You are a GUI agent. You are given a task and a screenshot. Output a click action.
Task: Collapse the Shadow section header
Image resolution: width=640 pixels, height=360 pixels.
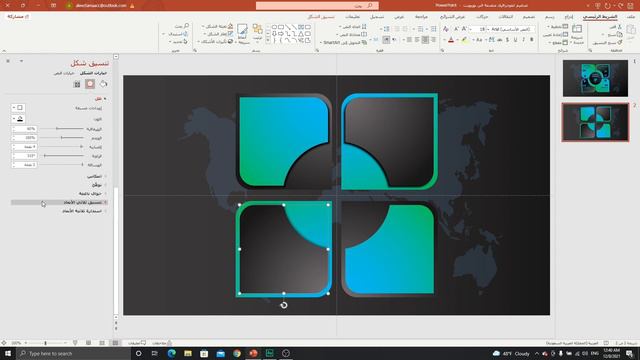pos(100,99)
